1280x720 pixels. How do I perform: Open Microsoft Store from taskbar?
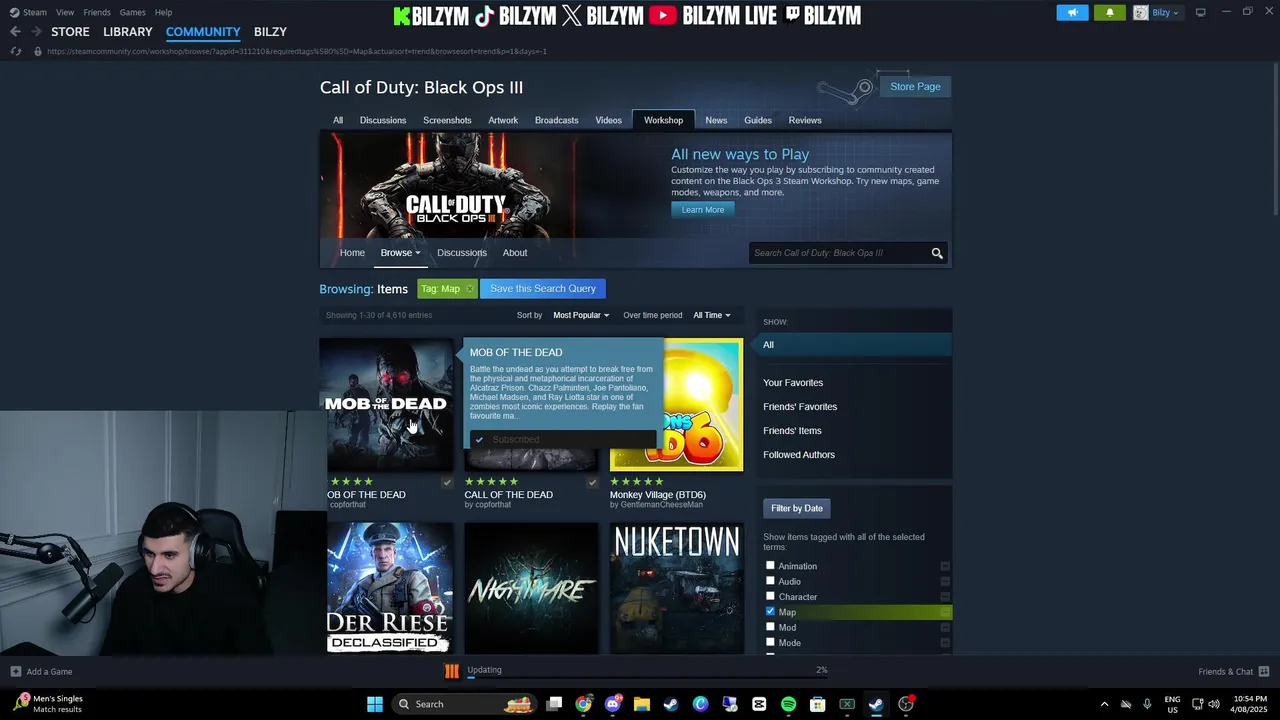[817, 704]
